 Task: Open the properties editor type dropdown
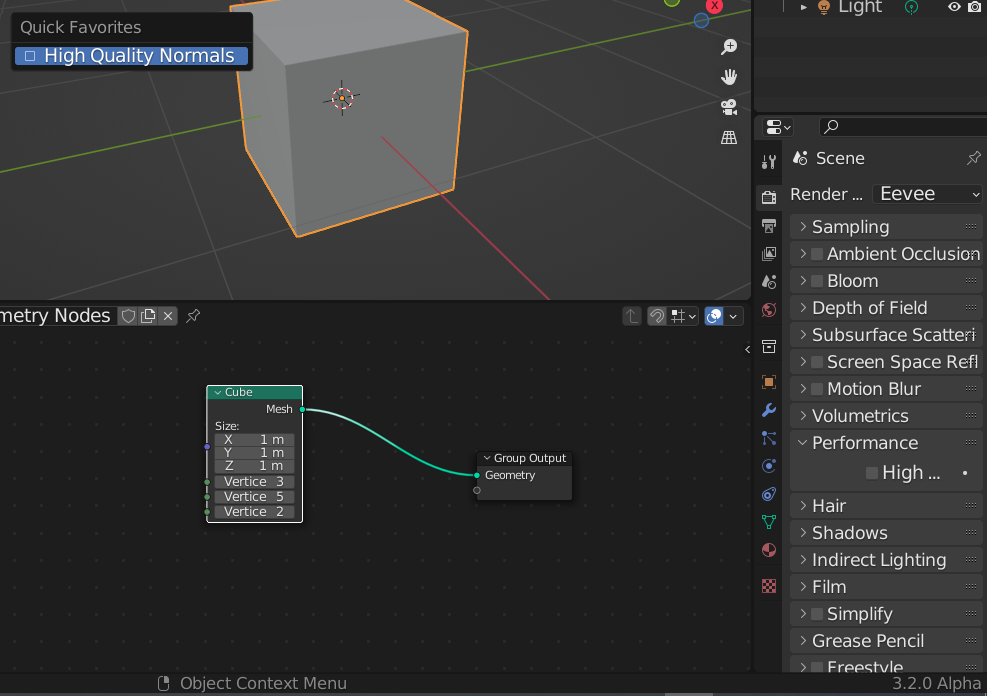(778, 127)
